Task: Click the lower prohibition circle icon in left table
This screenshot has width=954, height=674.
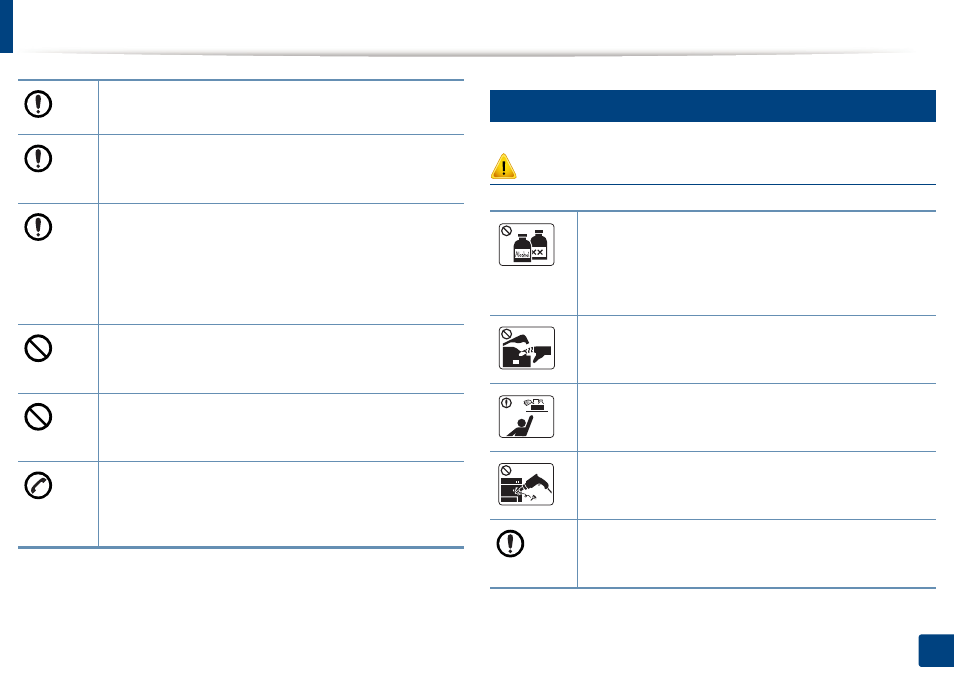Action: click(38, 417)
